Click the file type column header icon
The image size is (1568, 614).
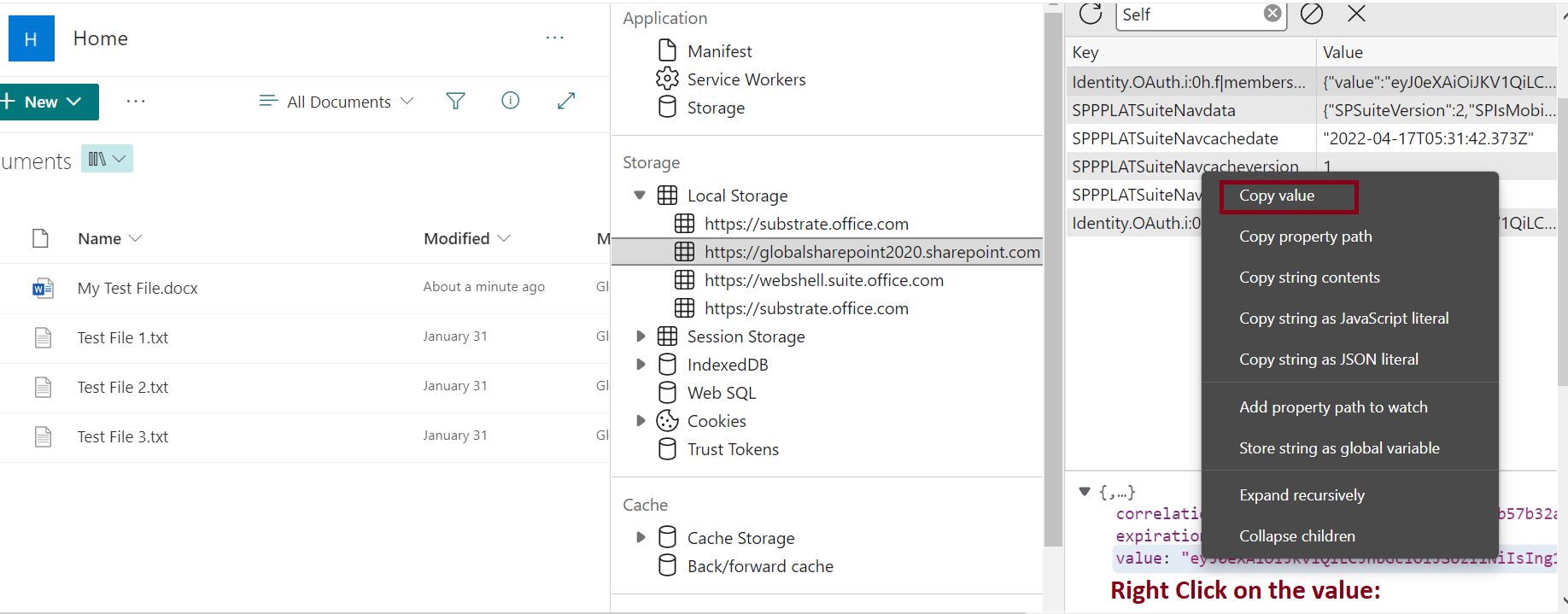(40, 238)
